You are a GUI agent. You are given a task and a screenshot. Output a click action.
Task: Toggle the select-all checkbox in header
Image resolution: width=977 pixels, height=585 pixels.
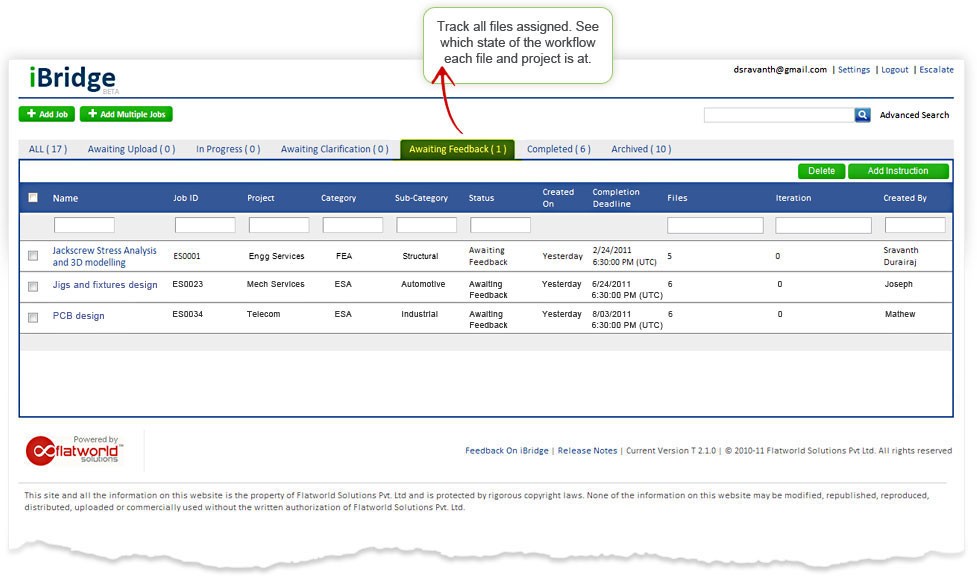click(x=33, y=198)
